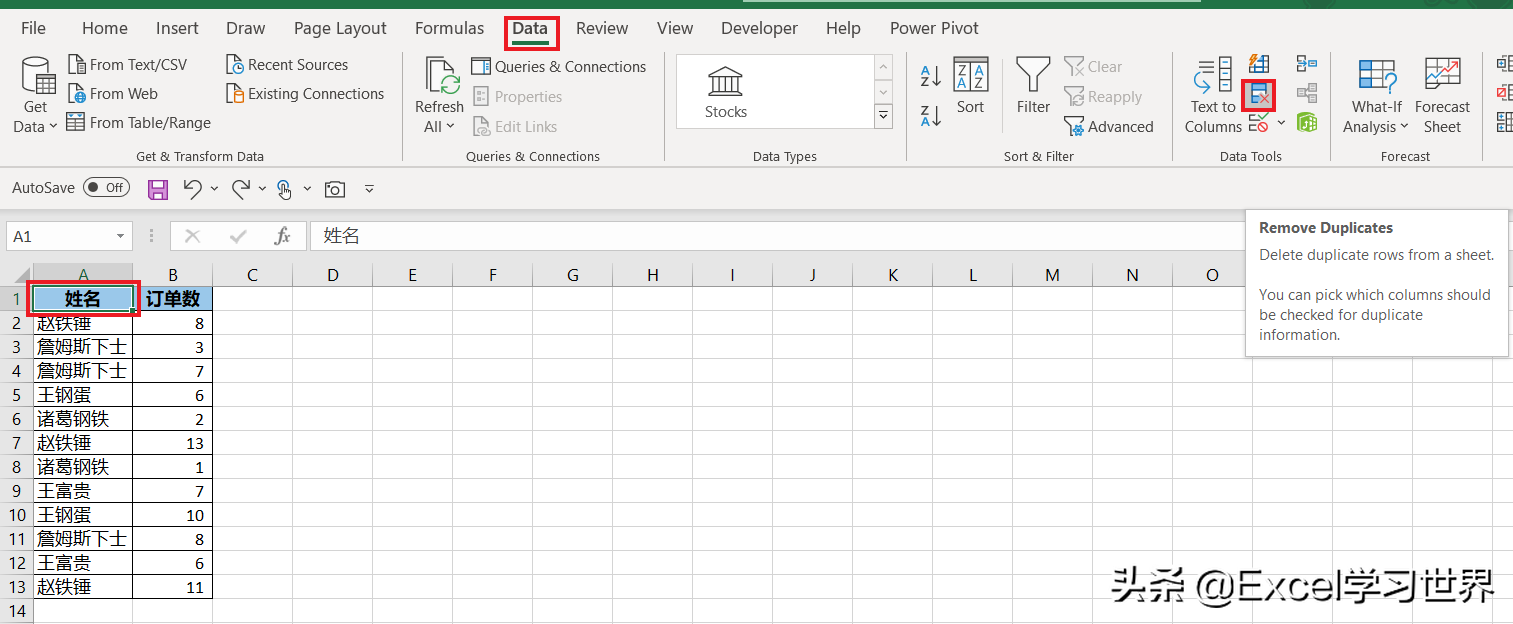Open What-If Analysis dropdown
Viewport: 1513px width, 624px height.
1376,96
